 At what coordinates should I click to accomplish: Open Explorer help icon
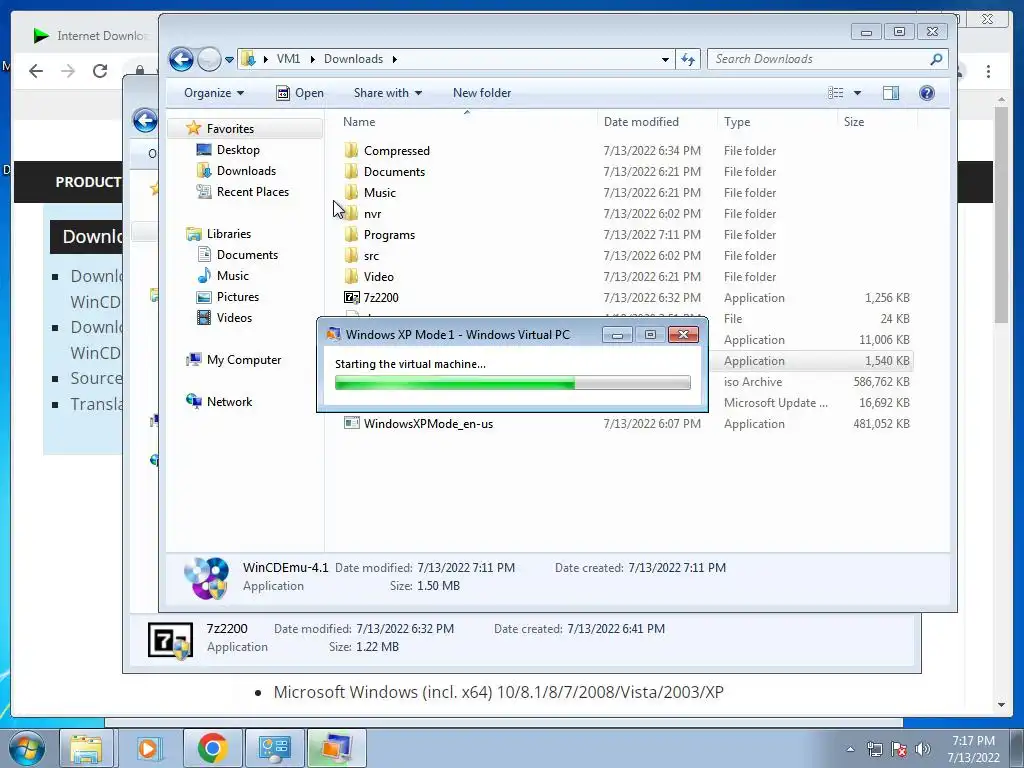point(927,93)
